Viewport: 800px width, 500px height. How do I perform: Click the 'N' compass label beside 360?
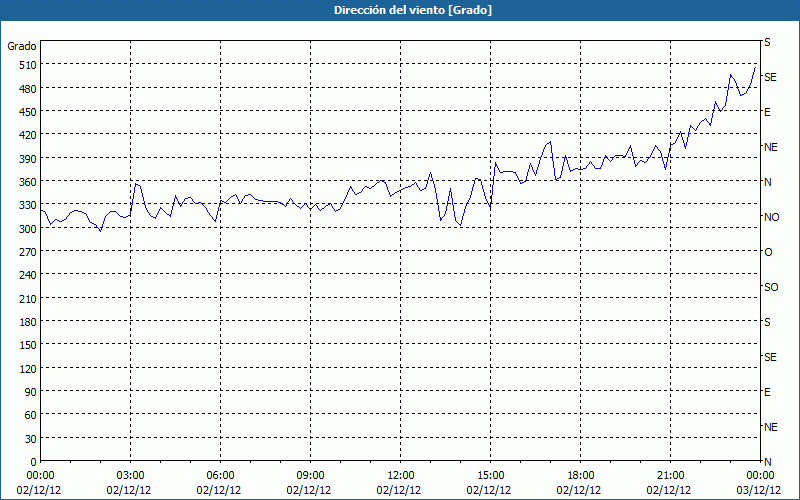tap(767, 182)
